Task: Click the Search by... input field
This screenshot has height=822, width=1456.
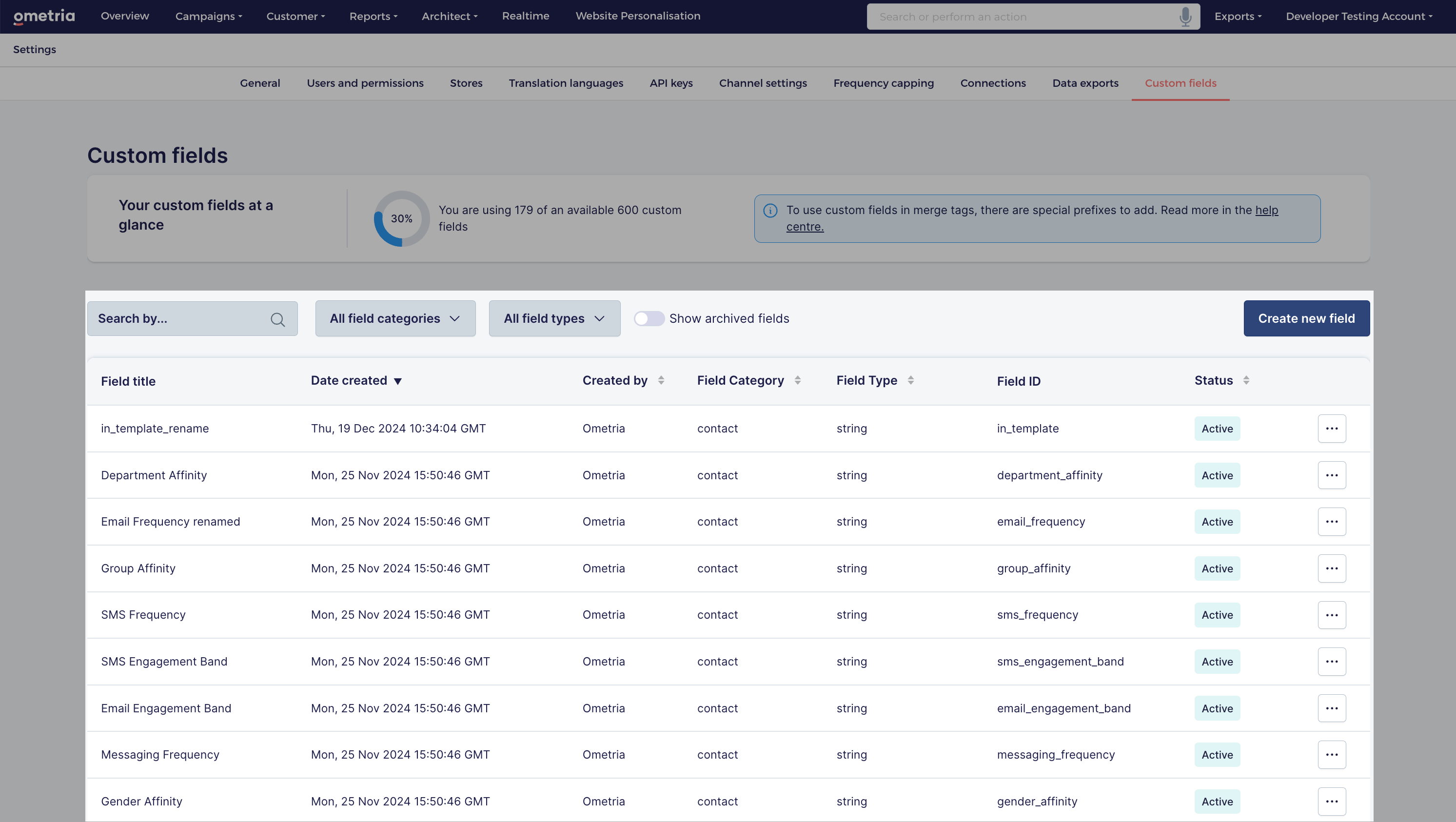Action: click(192, 319)
